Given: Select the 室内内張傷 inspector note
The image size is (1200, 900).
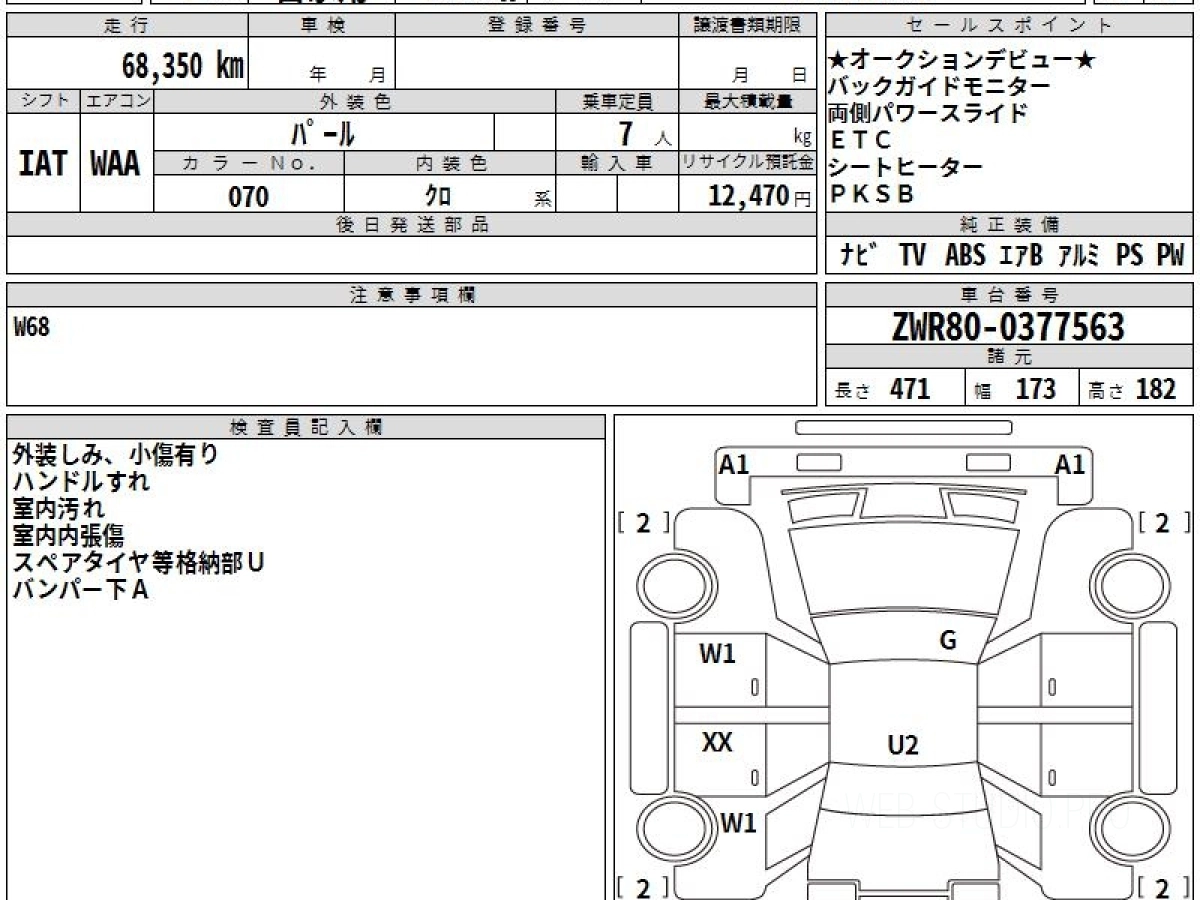Looking at the screenshot, I should [x=69, y=535].
